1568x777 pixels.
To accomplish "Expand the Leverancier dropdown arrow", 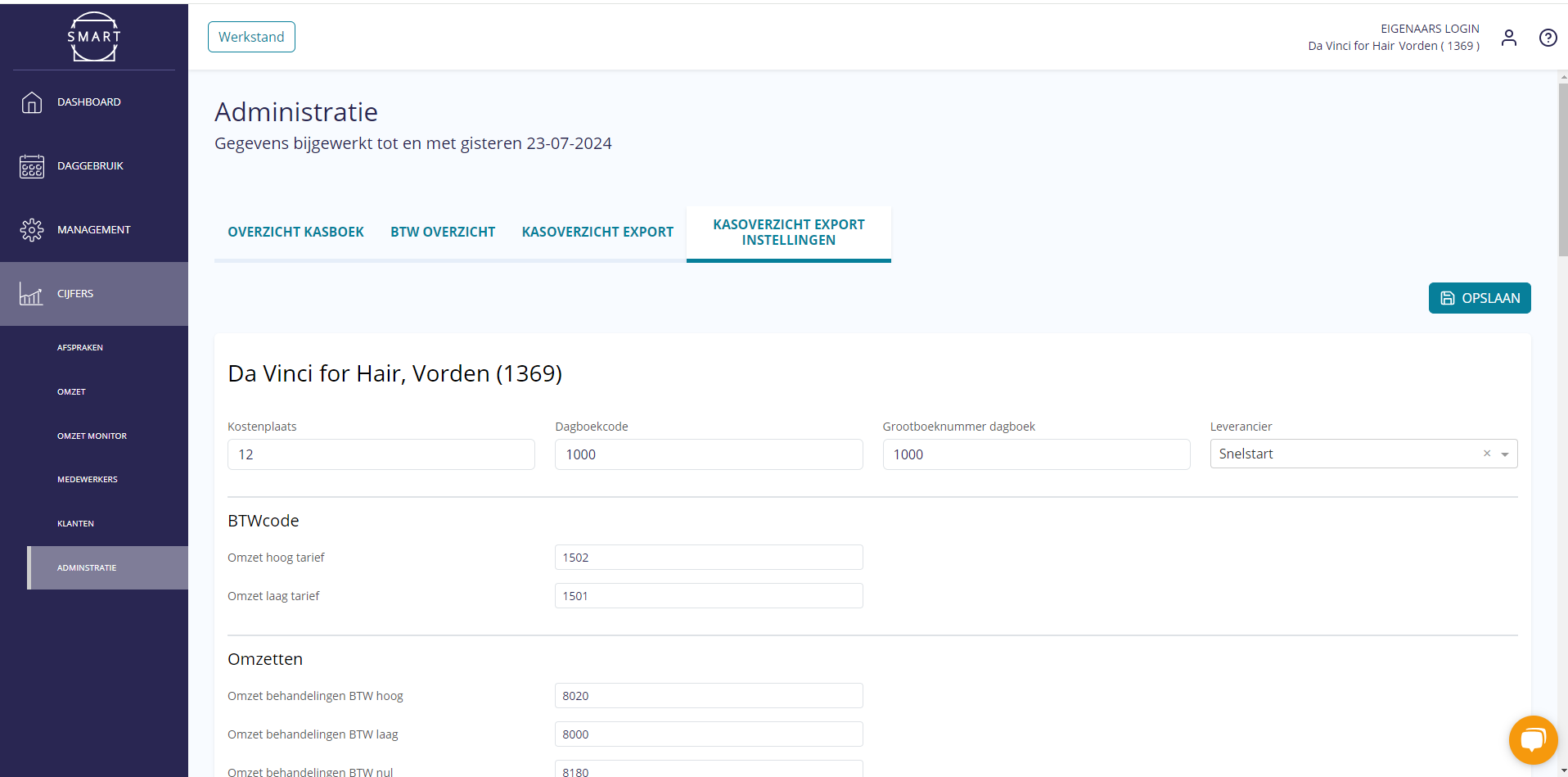I will [1504, 454].
